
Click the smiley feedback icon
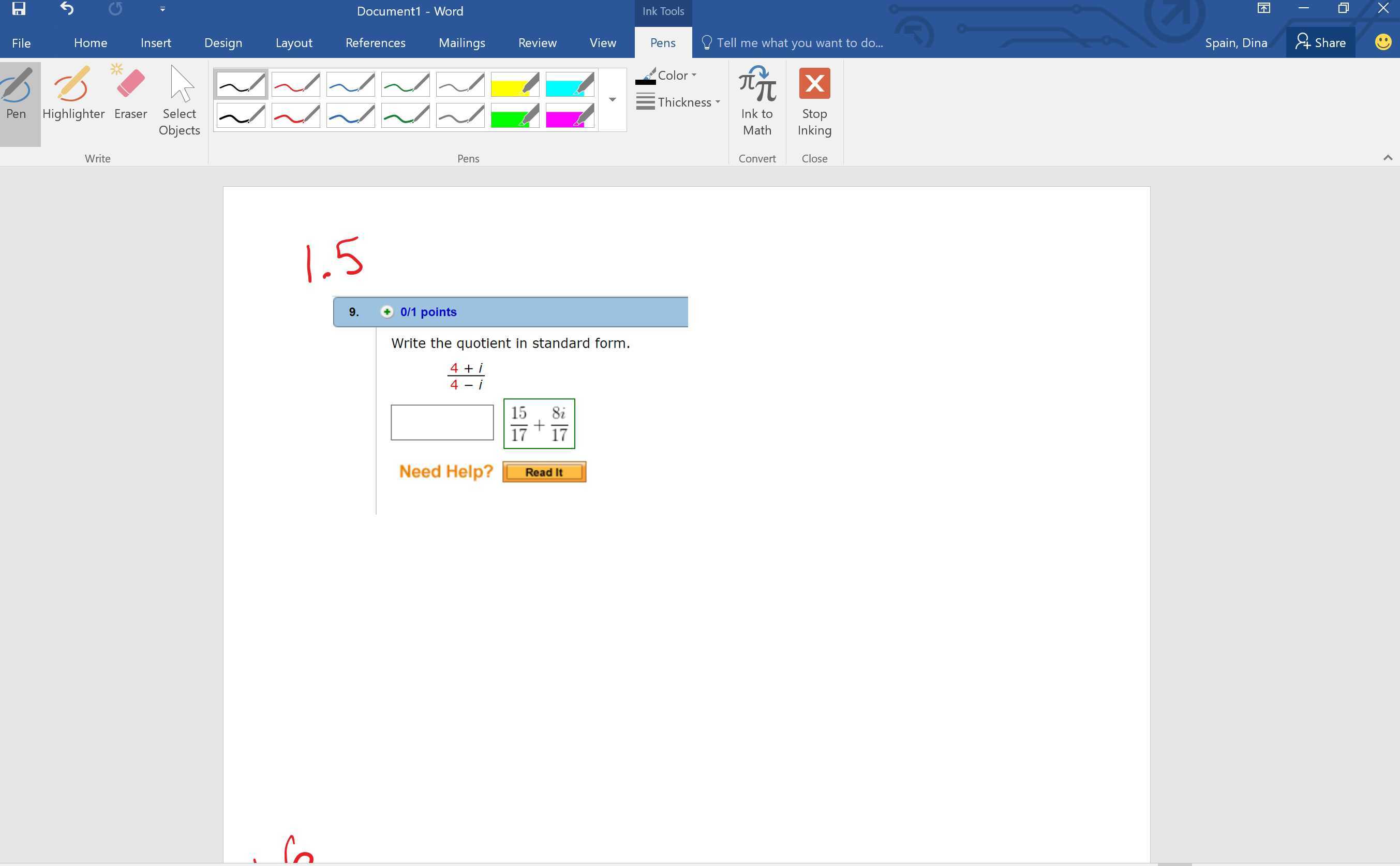click(1382, 42)
